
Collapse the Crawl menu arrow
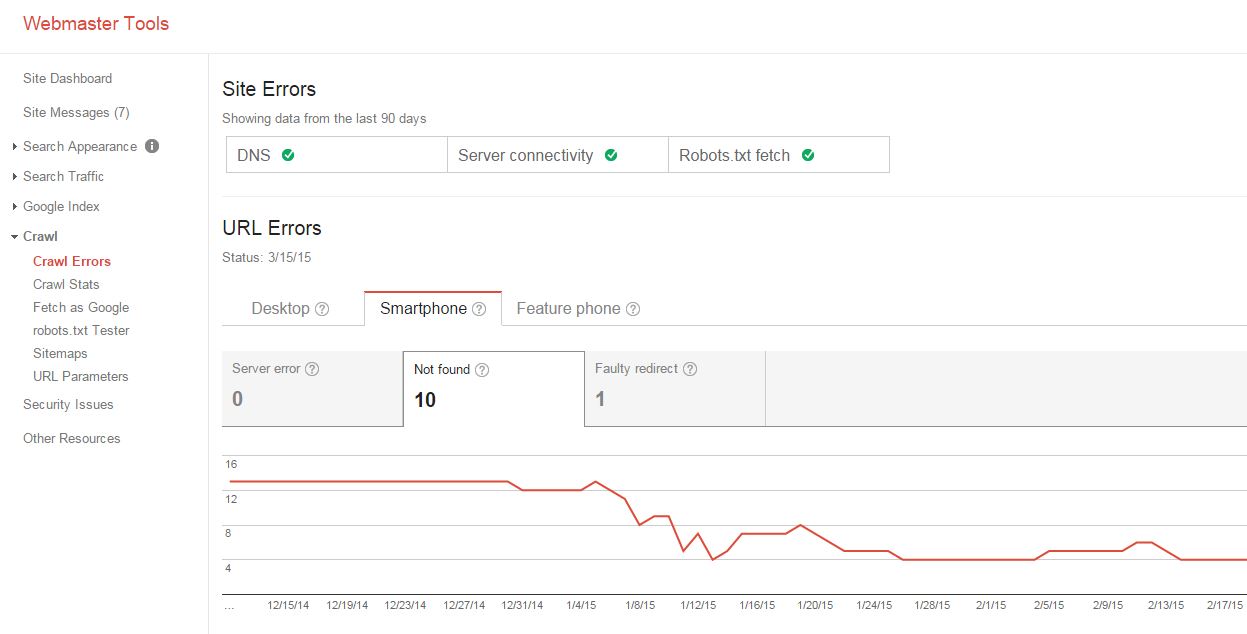click(14, 237)
